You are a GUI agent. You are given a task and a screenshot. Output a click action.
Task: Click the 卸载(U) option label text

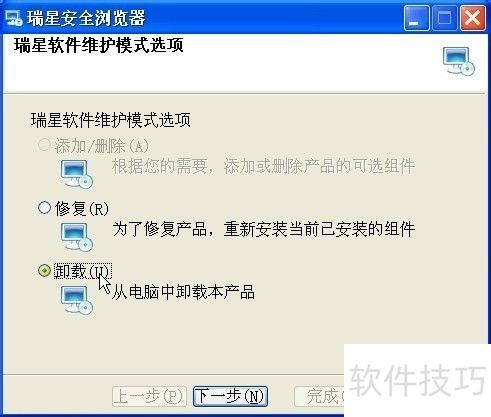(82, 271)
